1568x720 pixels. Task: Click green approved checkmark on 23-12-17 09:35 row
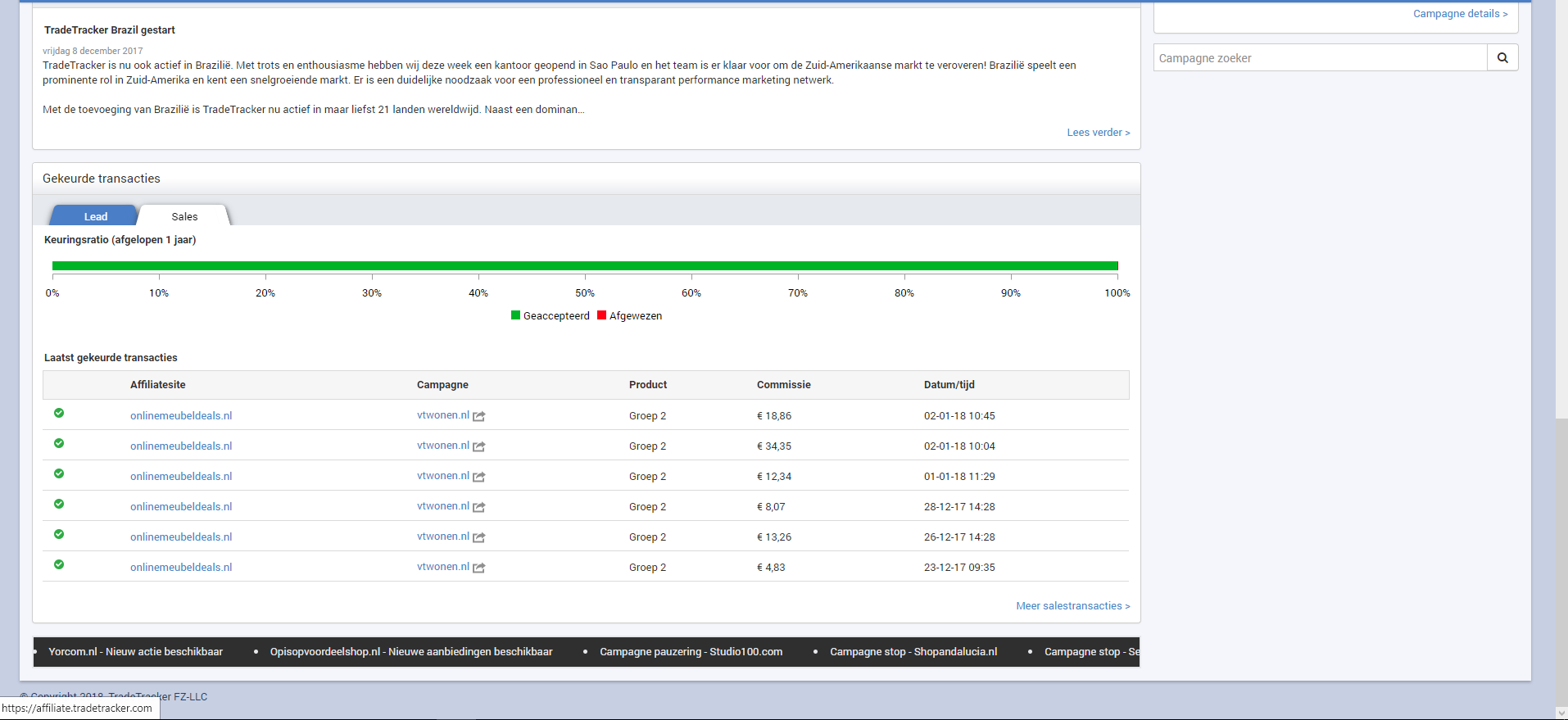coord(59,564)
